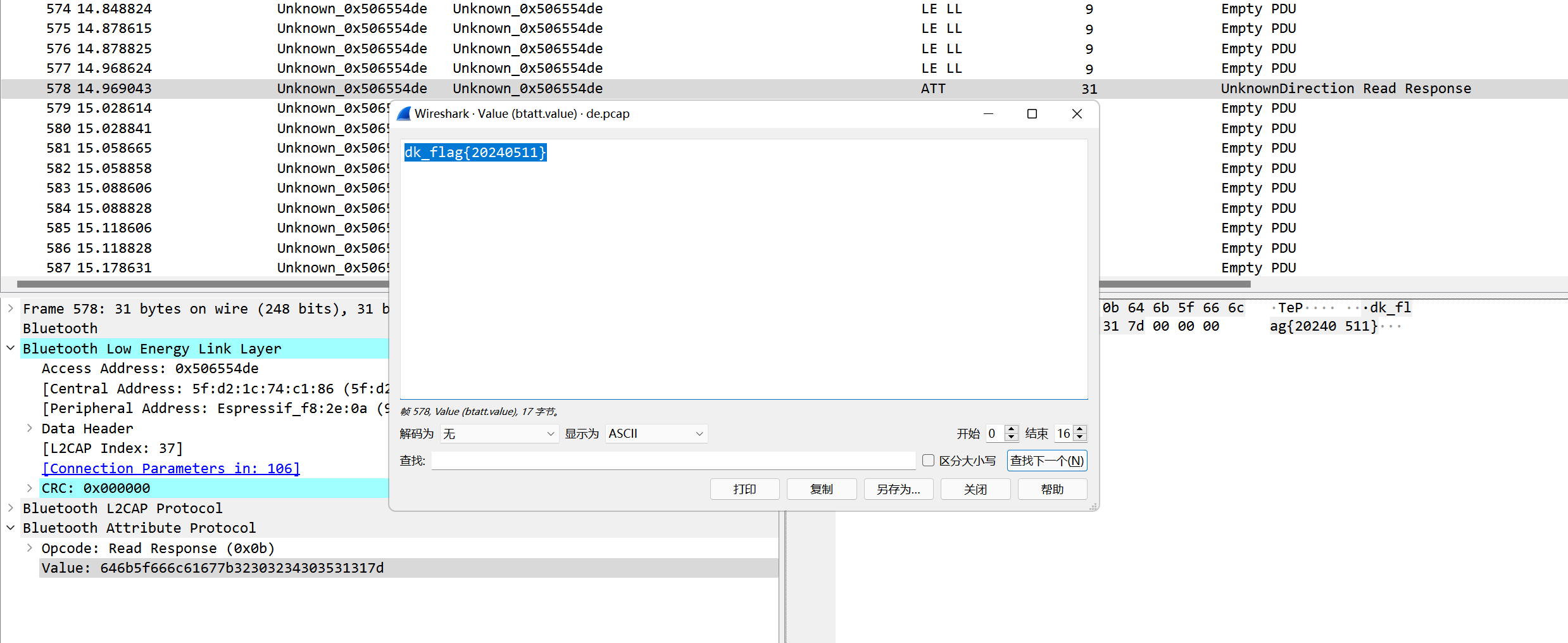
Task: Close the Value dialog with X
Action: pos(1077,114)
